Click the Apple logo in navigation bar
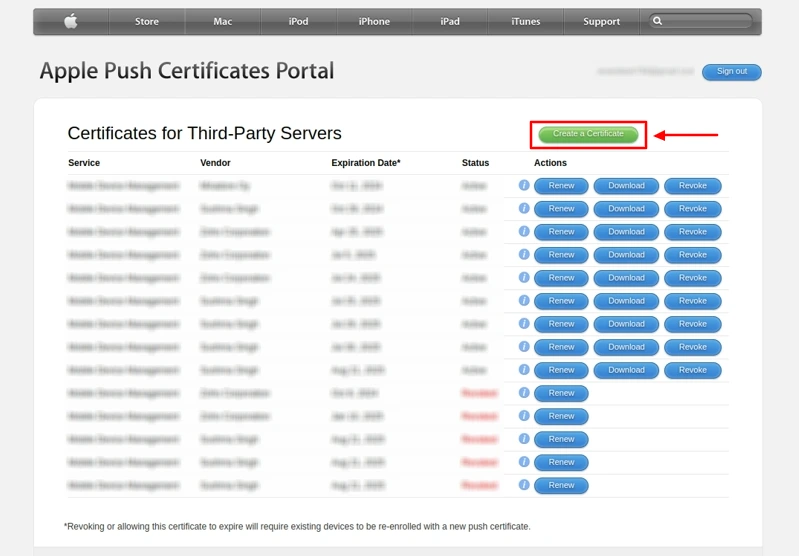This screenshot has width=799, height=556. tap(71, 21)
